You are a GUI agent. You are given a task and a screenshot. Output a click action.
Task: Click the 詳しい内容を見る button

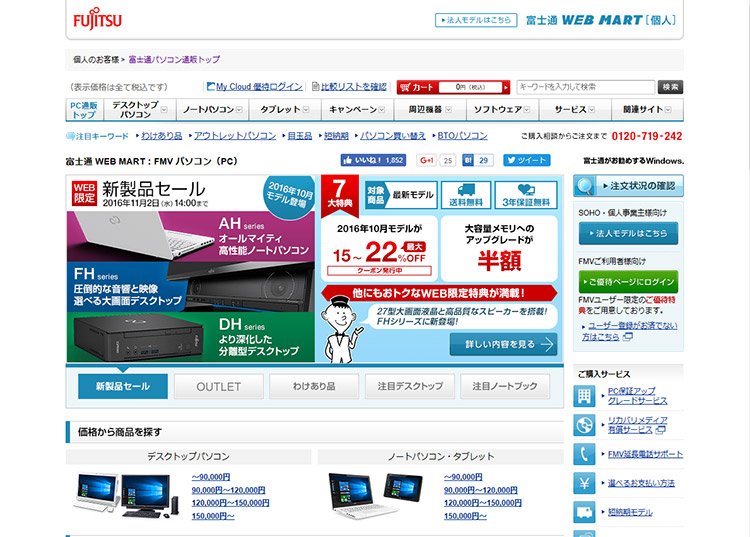tap(503, 344)
